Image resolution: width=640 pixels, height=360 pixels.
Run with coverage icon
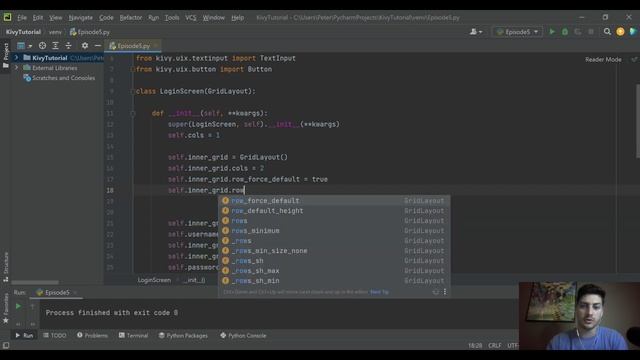click(x=578, y=31)
